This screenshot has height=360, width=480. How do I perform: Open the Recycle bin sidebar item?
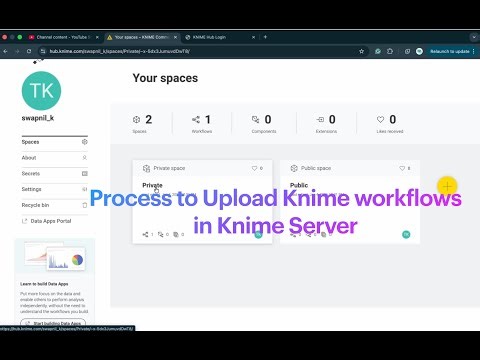coord(55,205)
